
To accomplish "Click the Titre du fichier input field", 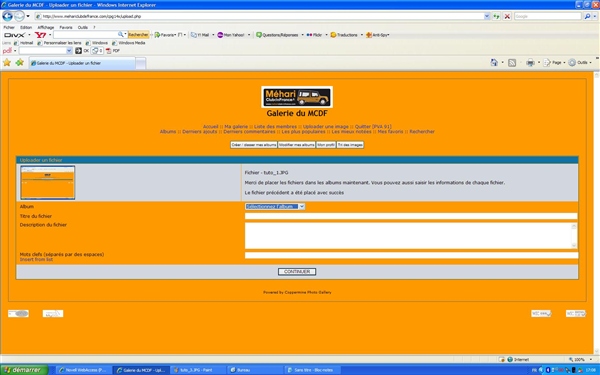I will (411, 216).
